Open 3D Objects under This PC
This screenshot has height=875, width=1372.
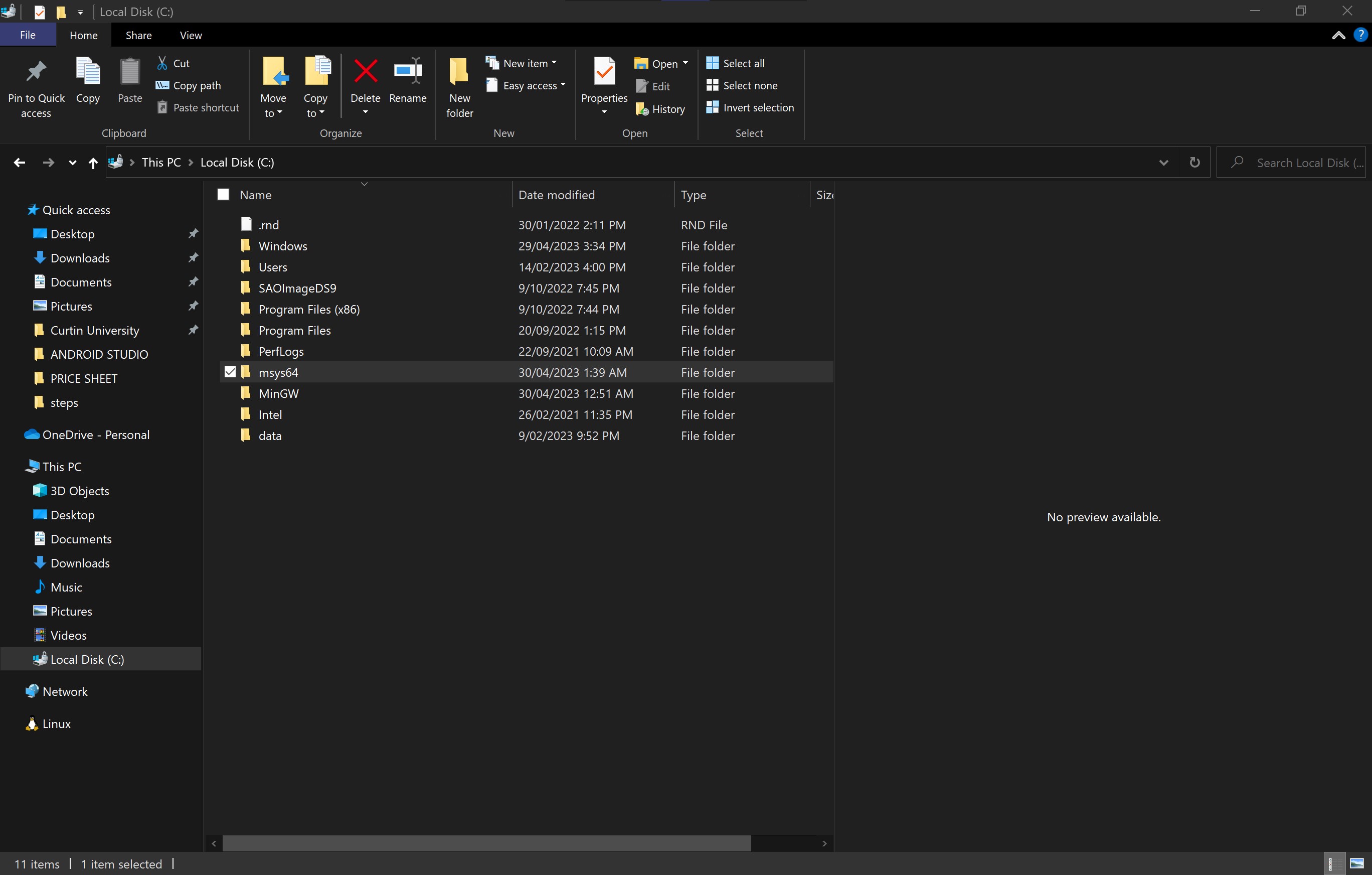tap(80, 491)
